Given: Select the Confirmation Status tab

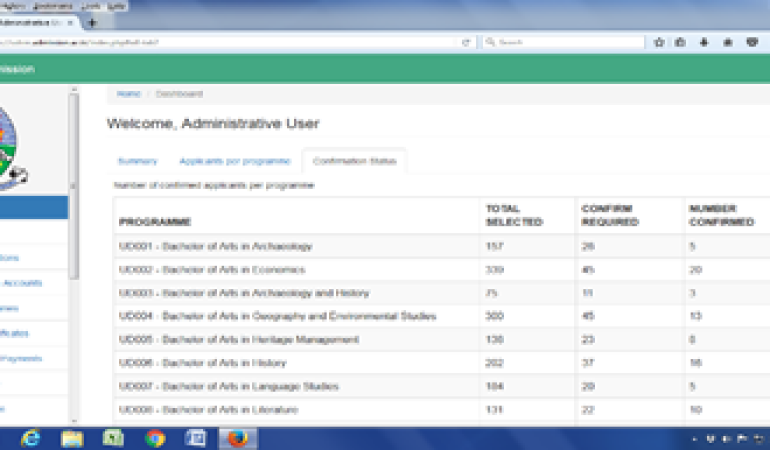Looking at the screenshot, I should [x=353, y=161].
